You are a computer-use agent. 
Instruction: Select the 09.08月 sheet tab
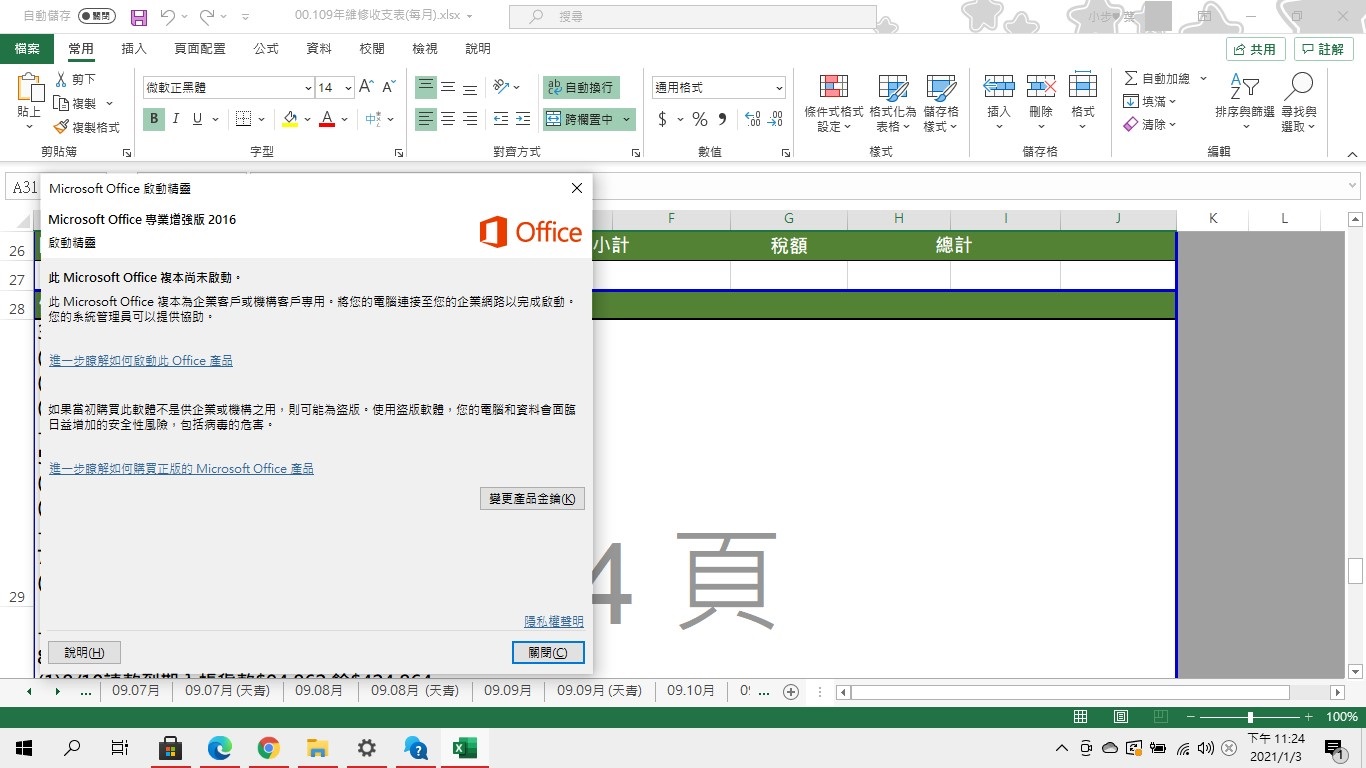[x=317, y=691]
